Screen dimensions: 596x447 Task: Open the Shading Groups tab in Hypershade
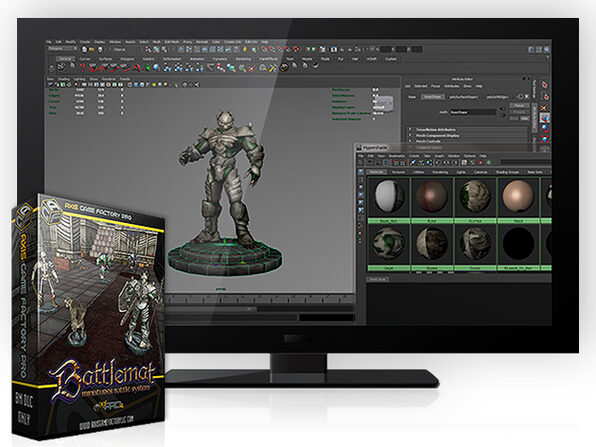[507, 172]
